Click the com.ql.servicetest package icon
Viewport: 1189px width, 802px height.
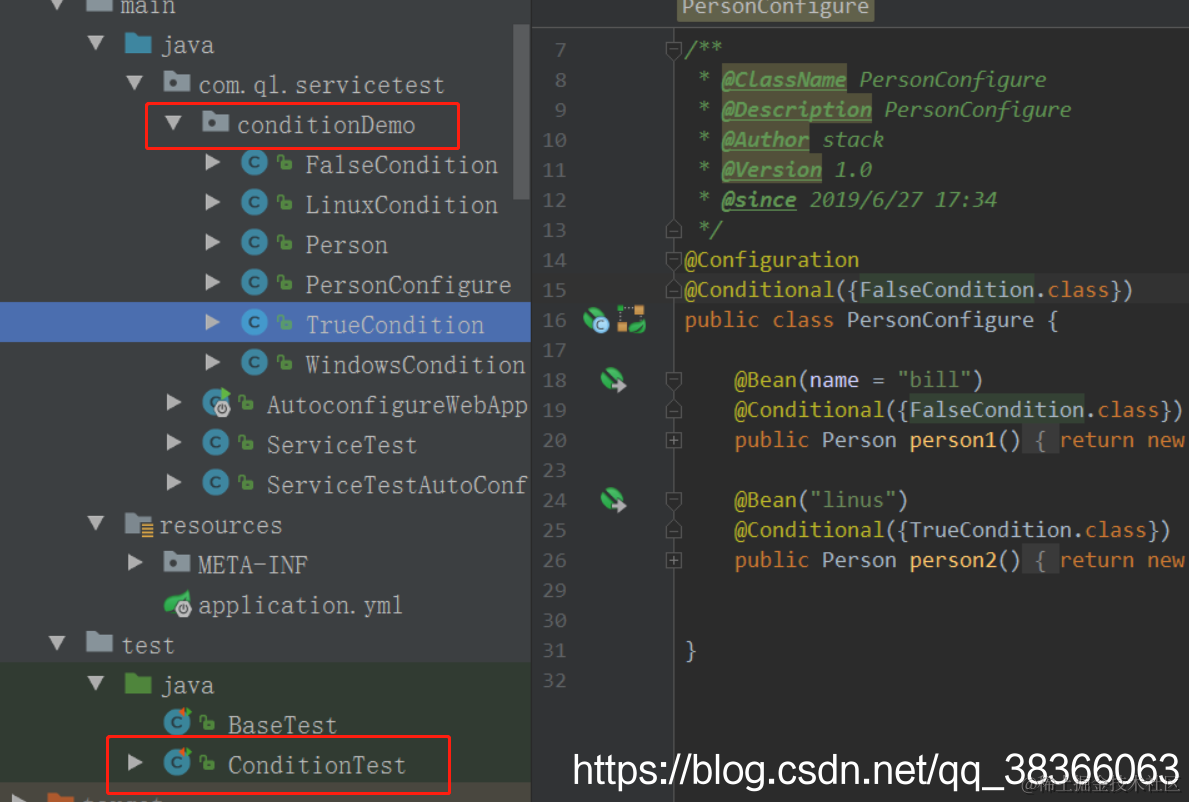177,81
